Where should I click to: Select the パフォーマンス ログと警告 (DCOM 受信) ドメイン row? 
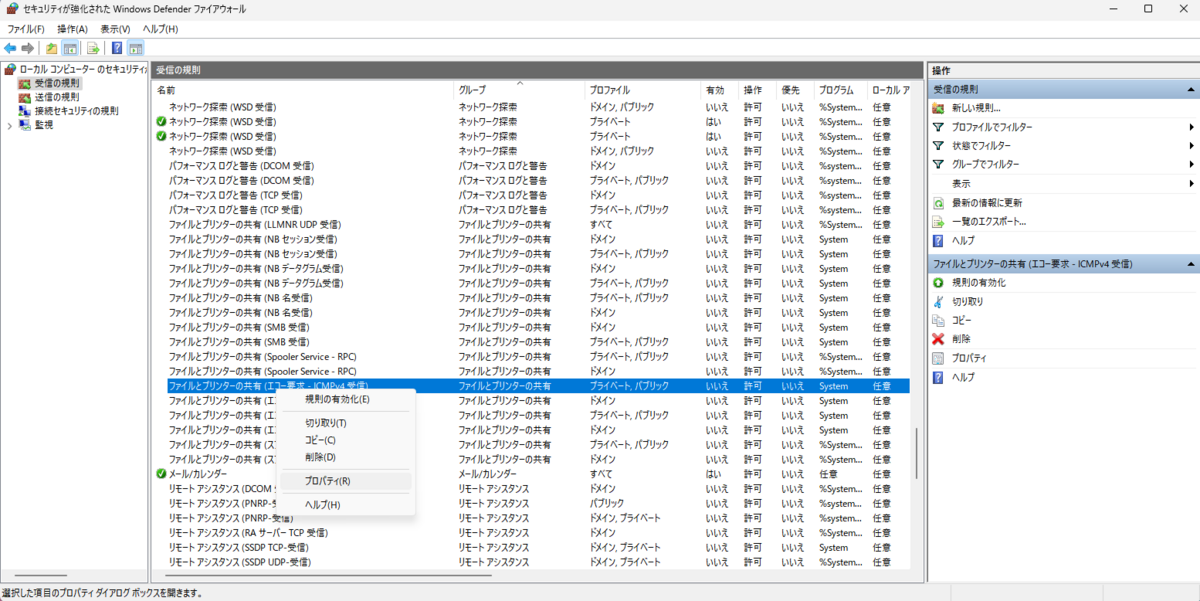click(x=531, y=166)
